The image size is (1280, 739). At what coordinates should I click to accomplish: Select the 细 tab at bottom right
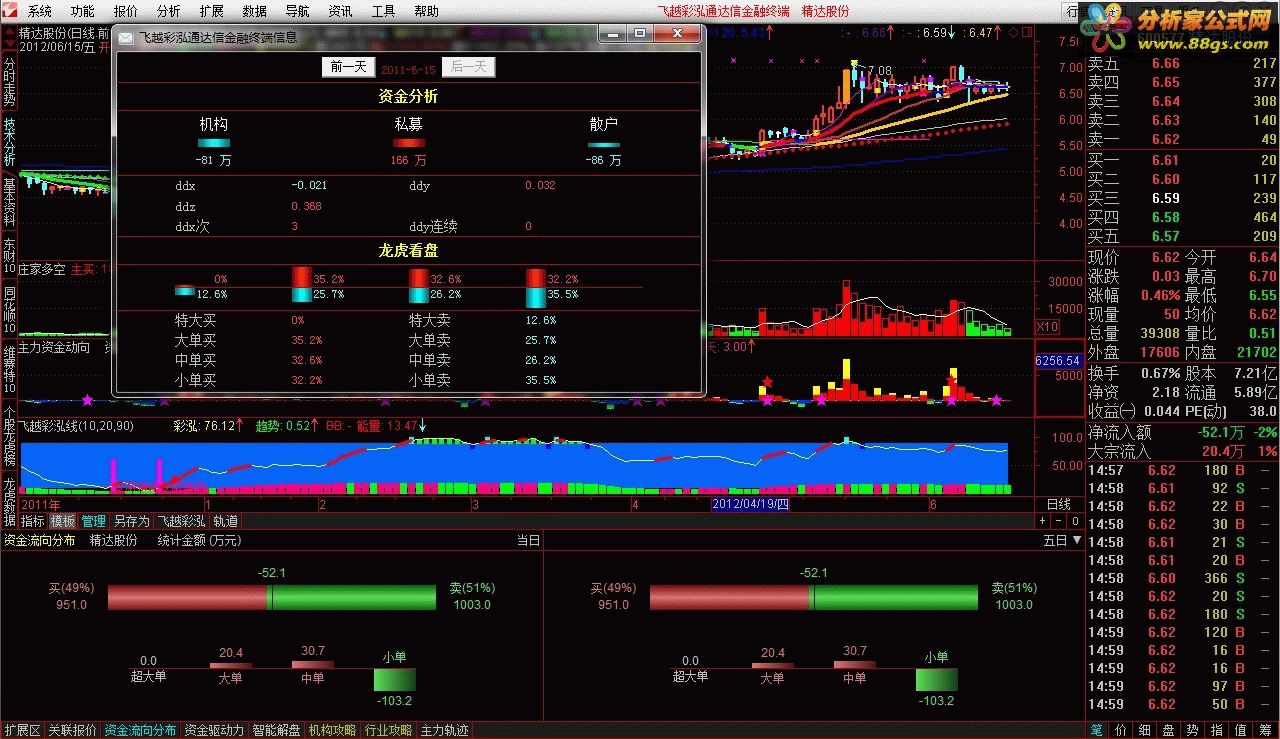[1144, 730]
